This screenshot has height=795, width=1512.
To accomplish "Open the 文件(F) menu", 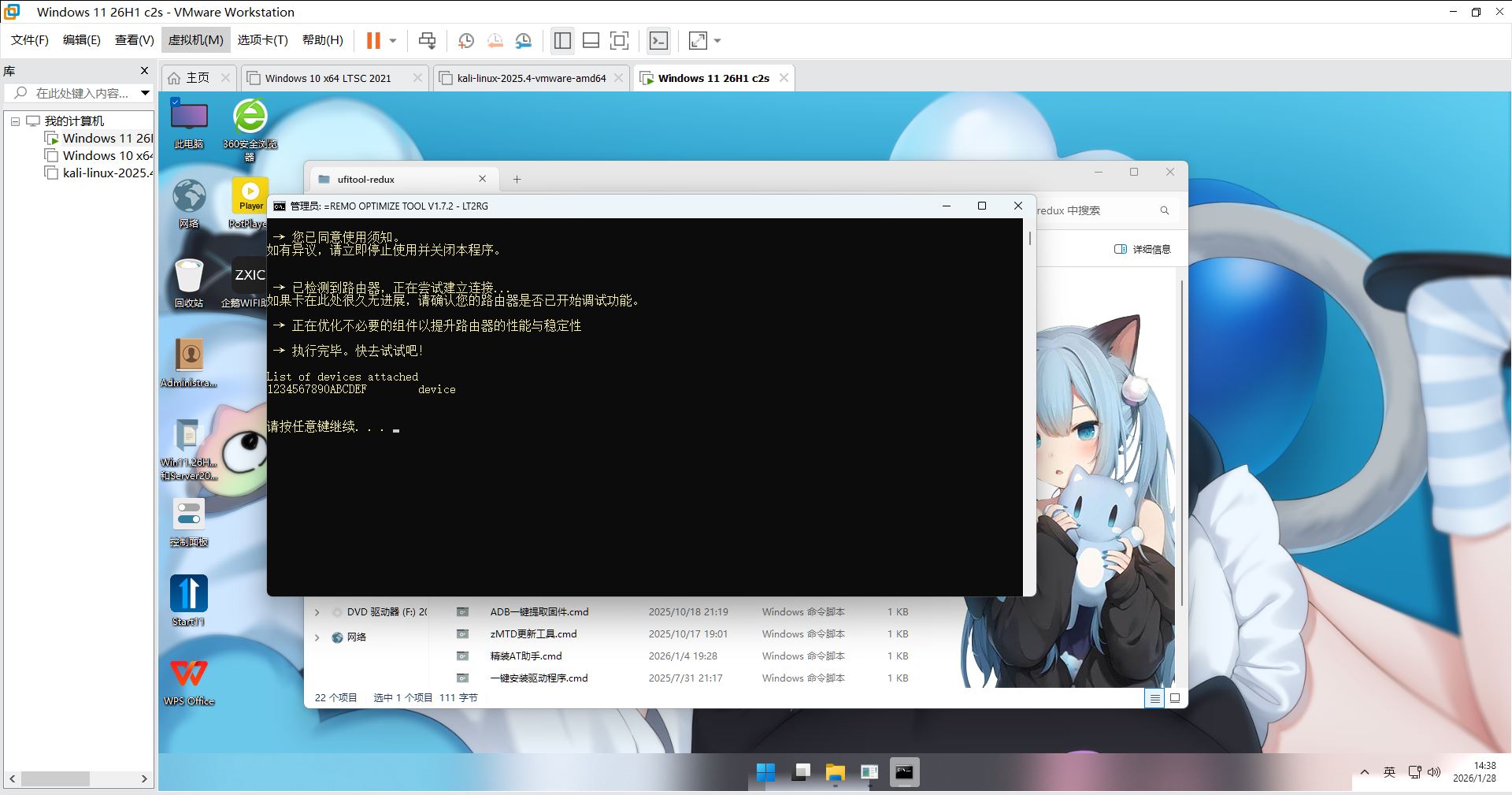I will tap(30, 40).
